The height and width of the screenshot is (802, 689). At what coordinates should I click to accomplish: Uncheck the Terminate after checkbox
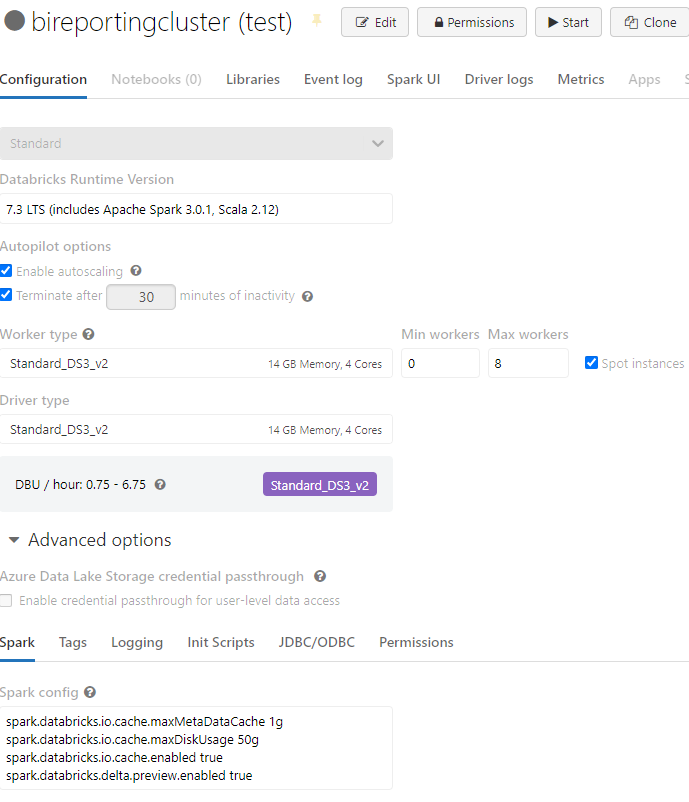(x=6, y=295)
